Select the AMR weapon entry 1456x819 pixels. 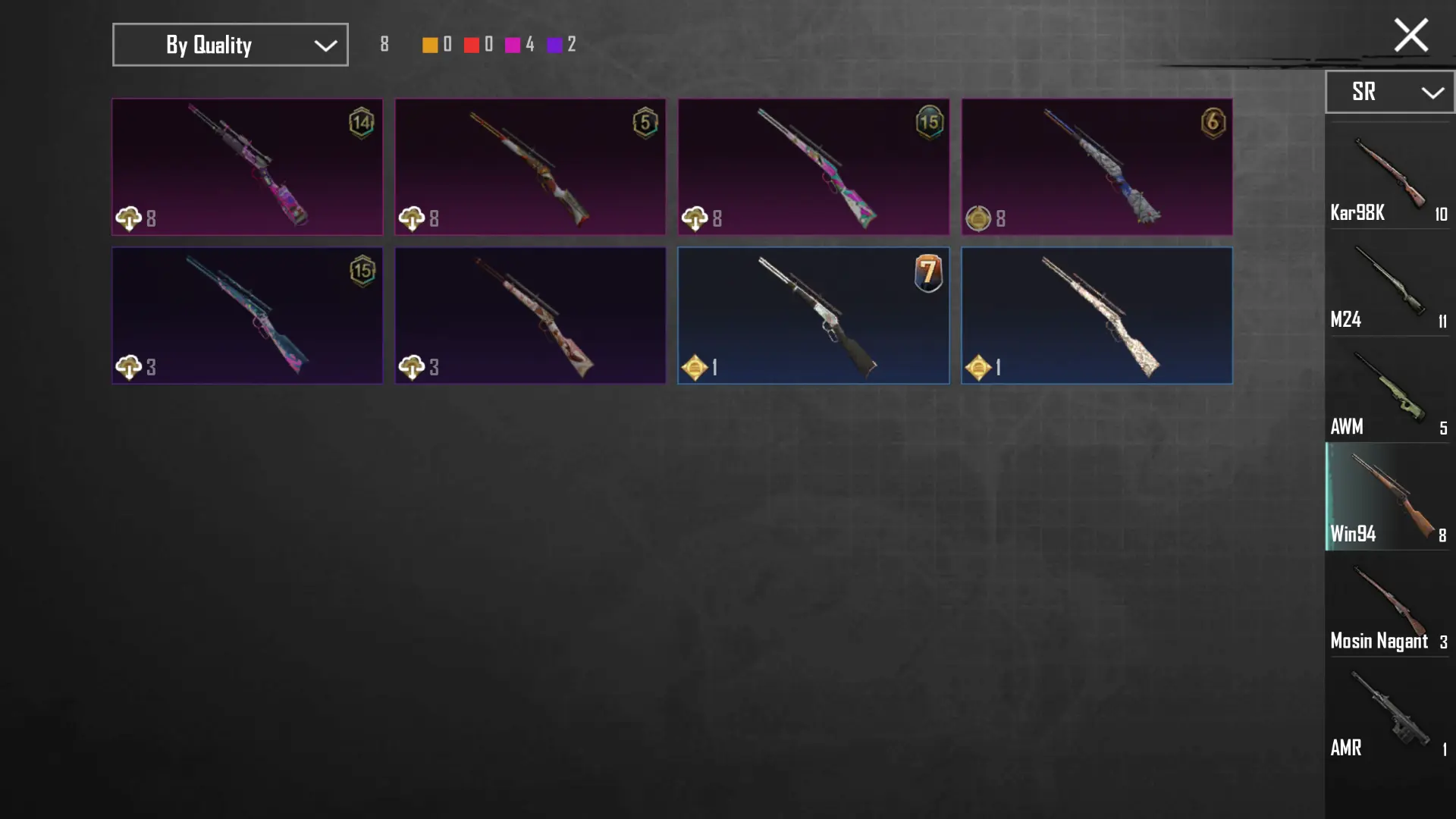(1389, 711)
